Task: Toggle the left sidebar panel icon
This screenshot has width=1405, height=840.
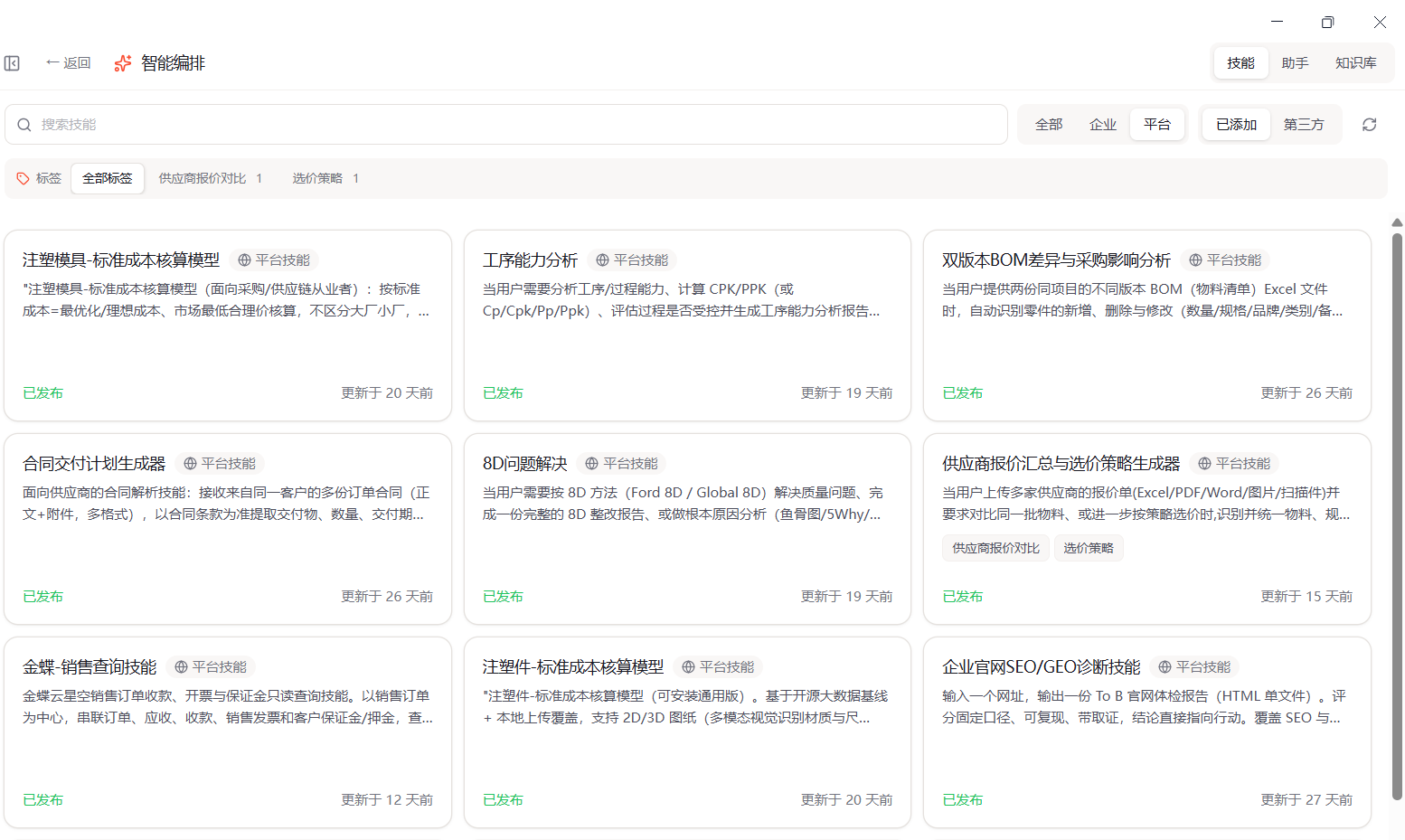Action: click(12, 63)
